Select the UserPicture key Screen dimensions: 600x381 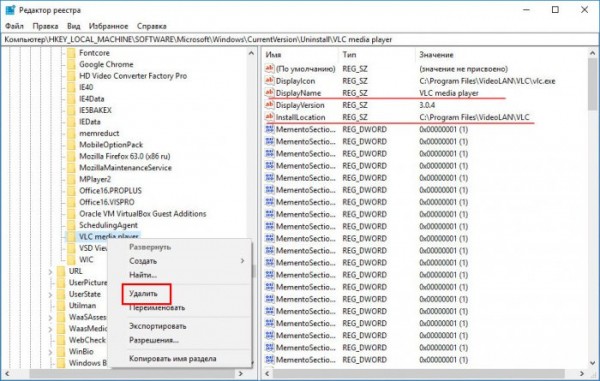coord(88,283)
